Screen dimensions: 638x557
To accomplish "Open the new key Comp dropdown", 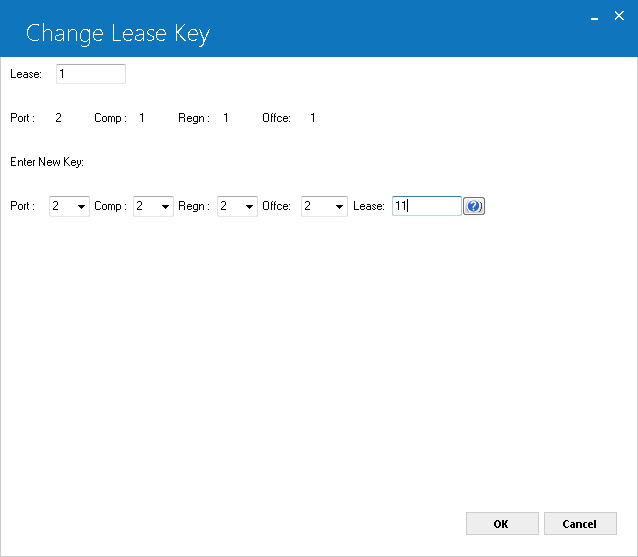I will 153,206.
